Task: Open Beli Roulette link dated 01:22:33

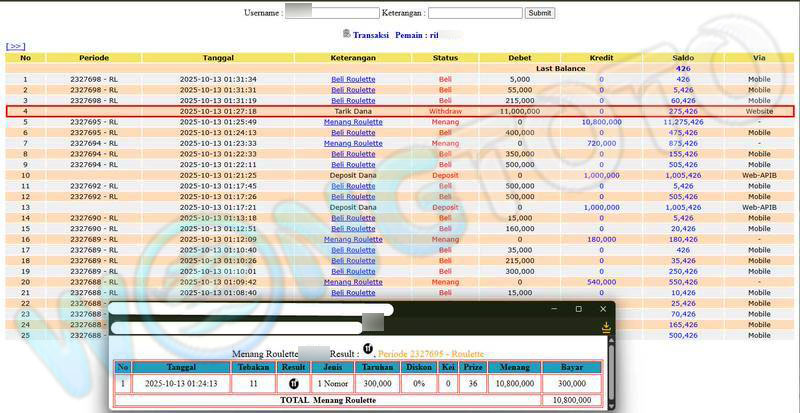Action: (353, 155)
